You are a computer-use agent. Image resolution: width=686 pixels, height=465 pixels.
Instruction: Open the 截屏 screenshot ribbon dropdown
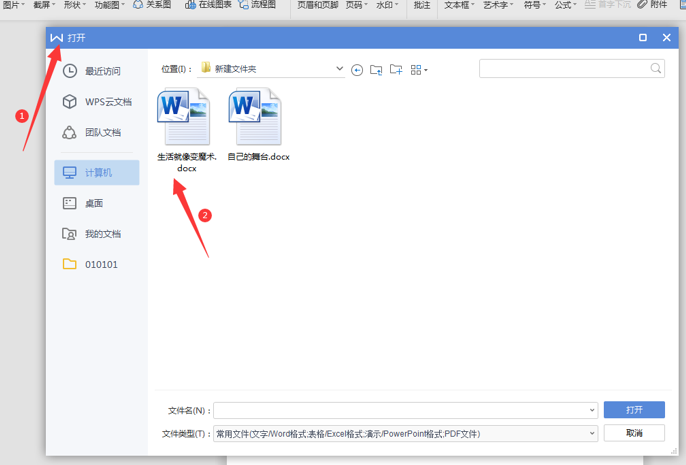[x=44, y=5]
